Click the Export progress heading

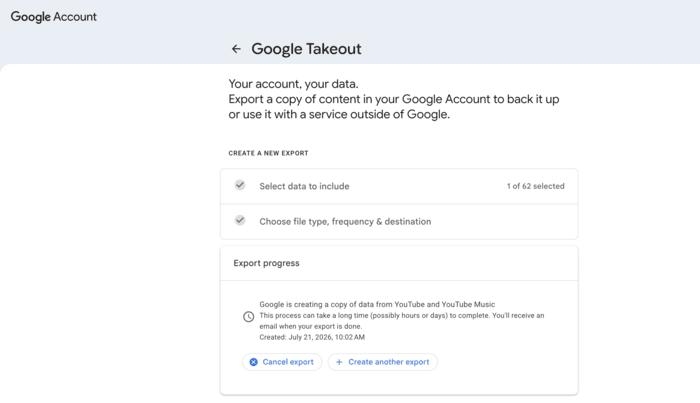coord(266,263)
